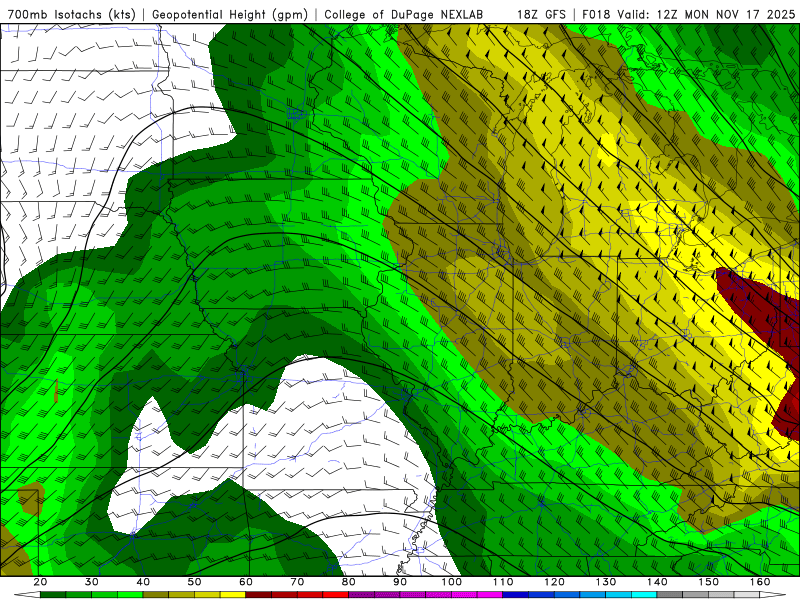Click the legend value 120

click(x=555, y=582)
